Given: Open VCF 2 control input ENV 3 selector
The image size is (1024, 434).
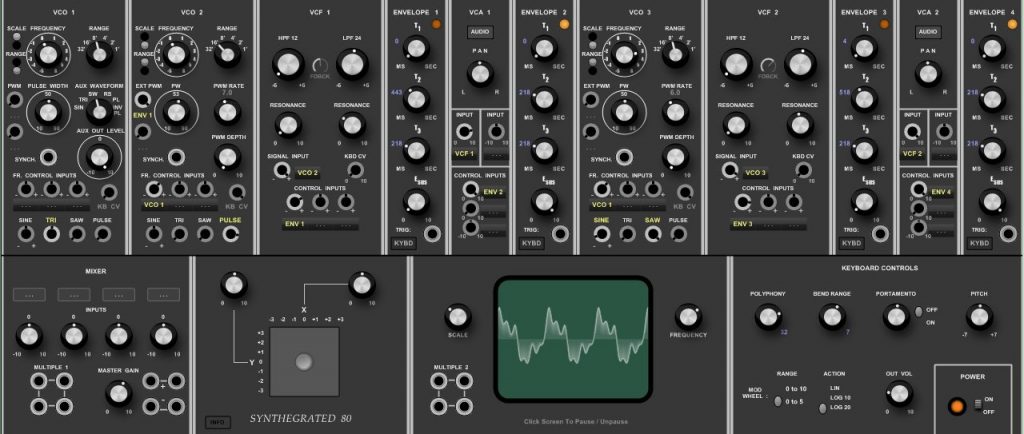Looking at the screenshot, I should click(743, 225).
